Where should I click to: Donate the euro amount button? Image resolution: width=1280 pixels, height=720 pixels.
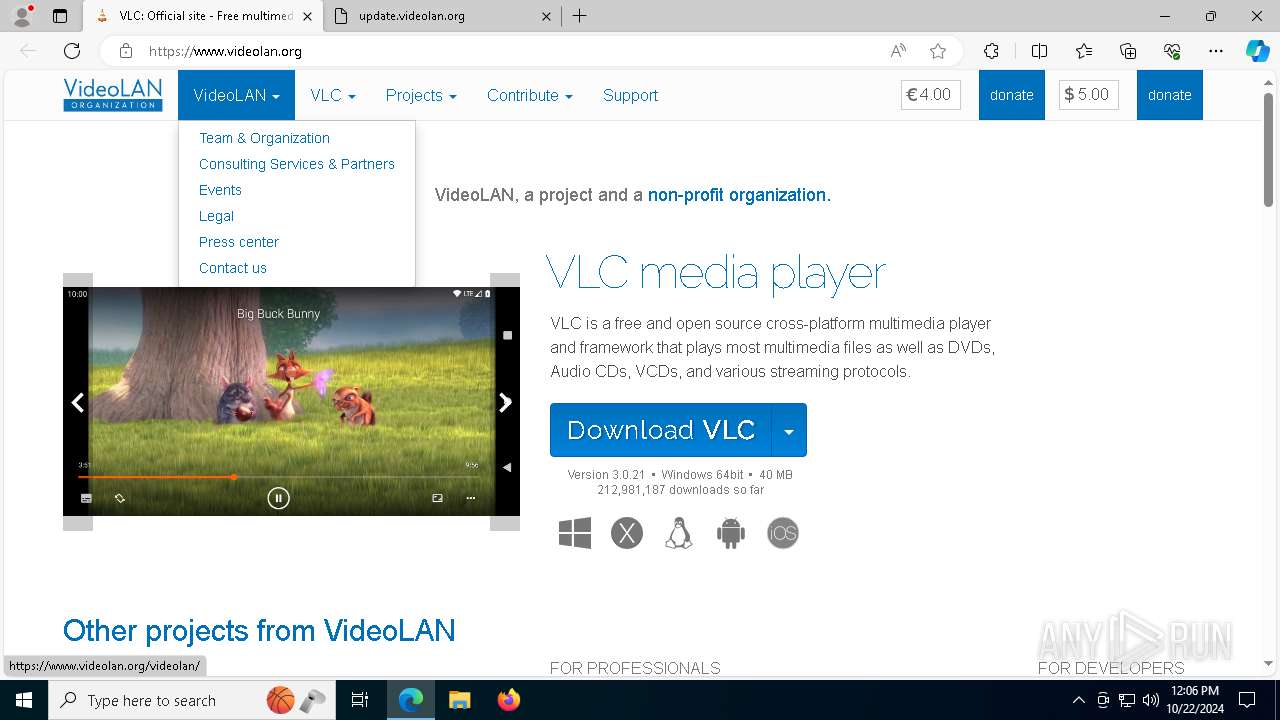pos(1012,95)
